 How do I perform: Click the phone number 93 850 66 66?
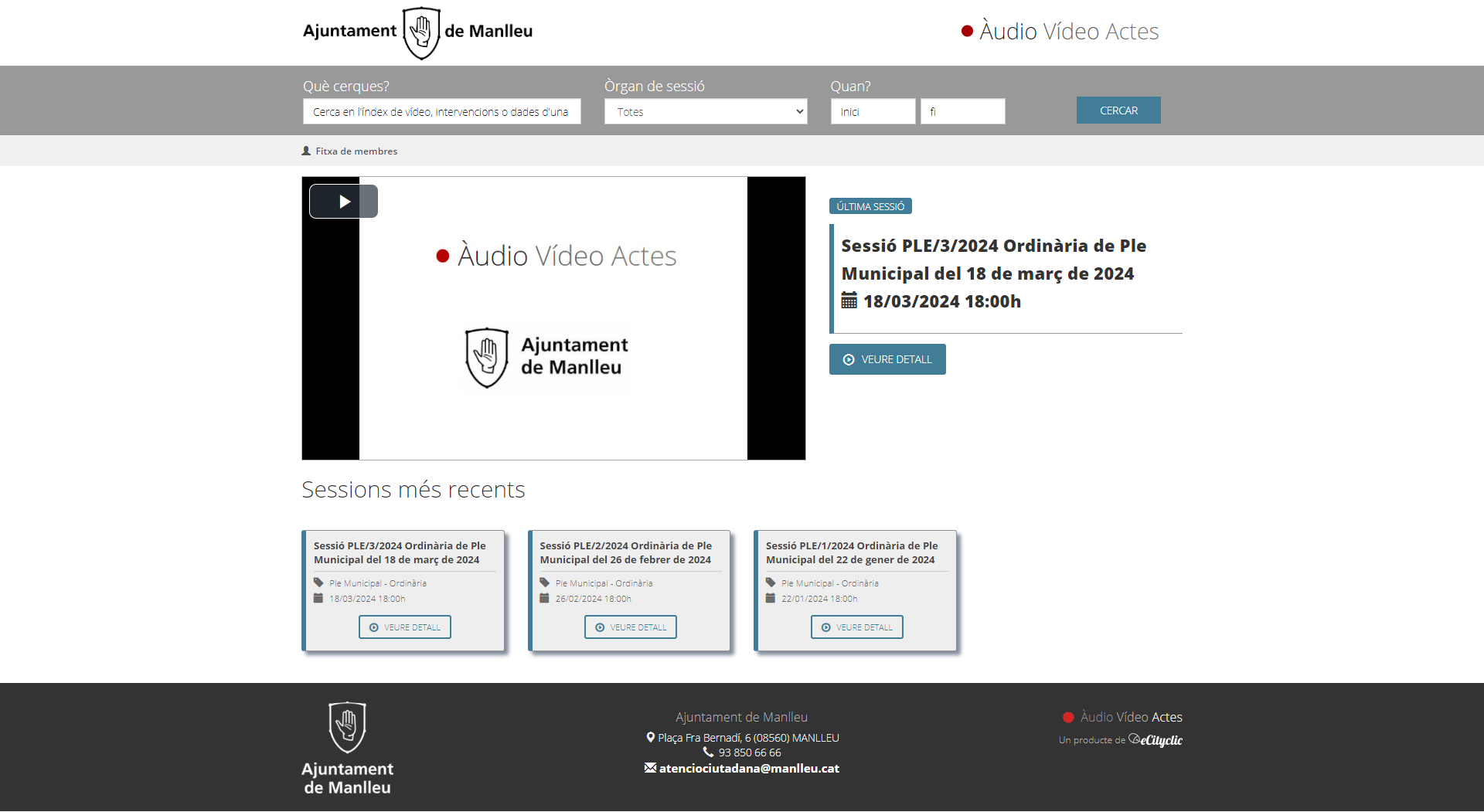750,753
